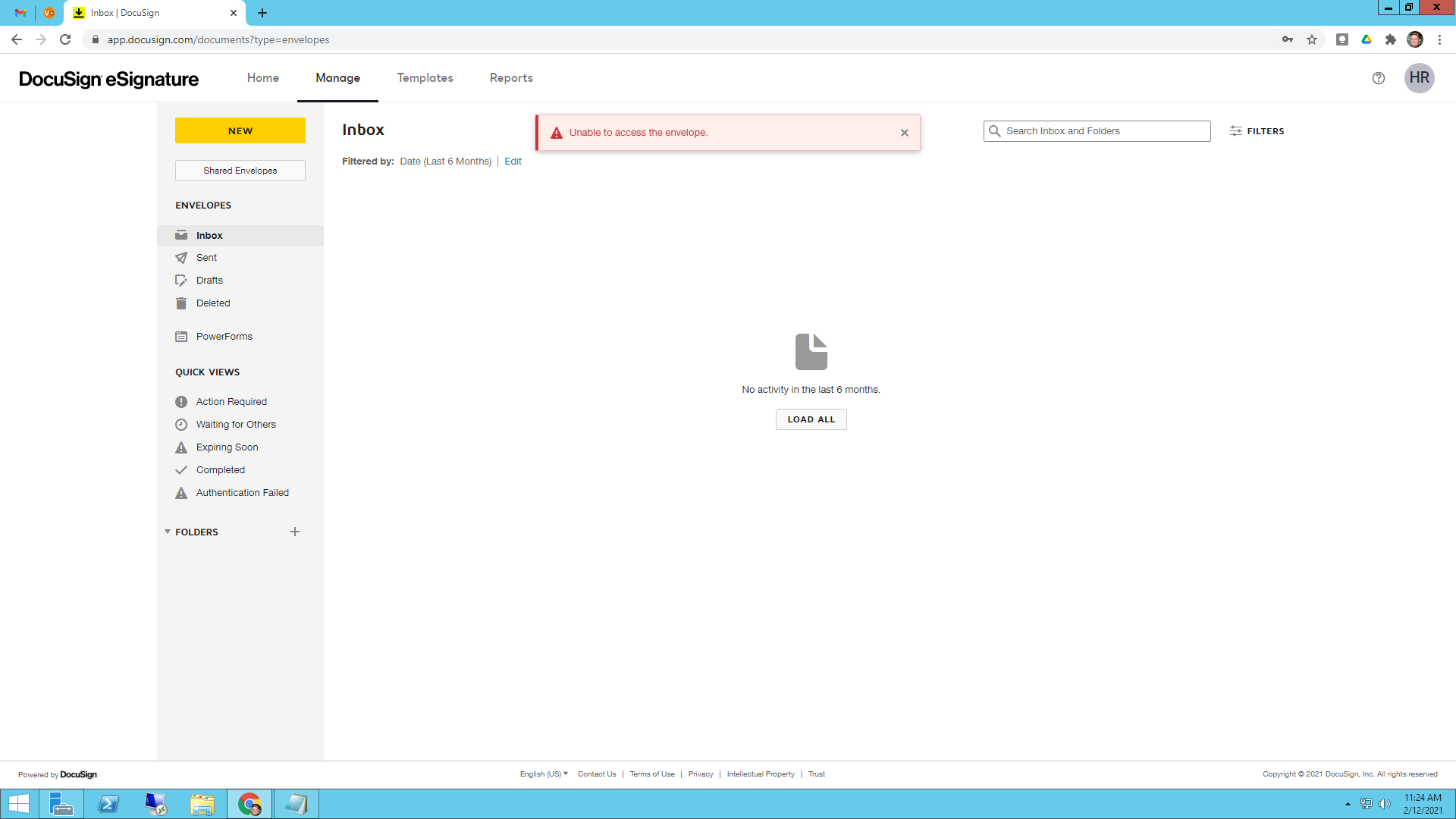Open Chrome three-dot menu
Viewport: 1456px width, 819px height.
coord(1439,39)
